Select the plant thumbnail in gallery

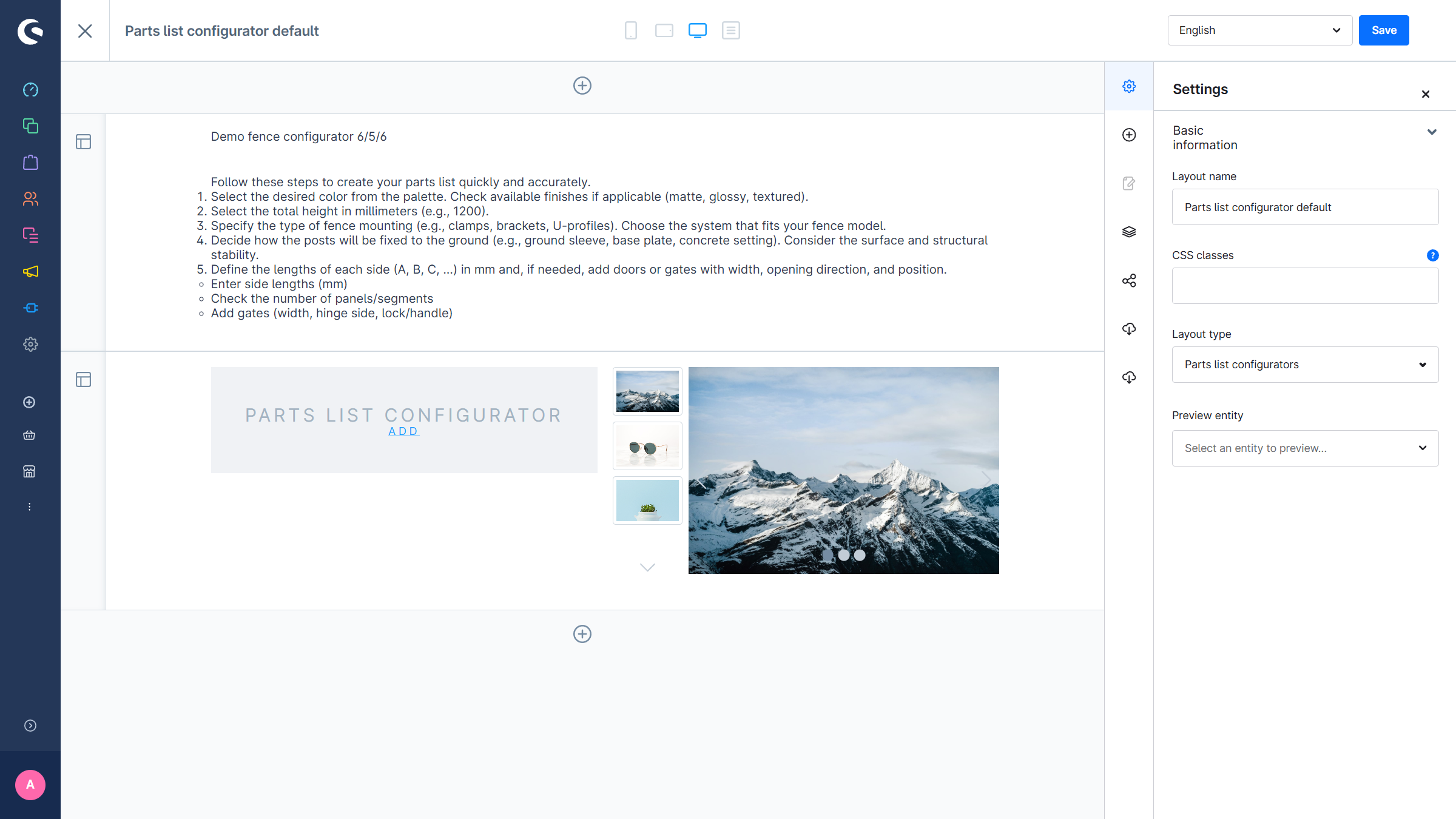647,500
